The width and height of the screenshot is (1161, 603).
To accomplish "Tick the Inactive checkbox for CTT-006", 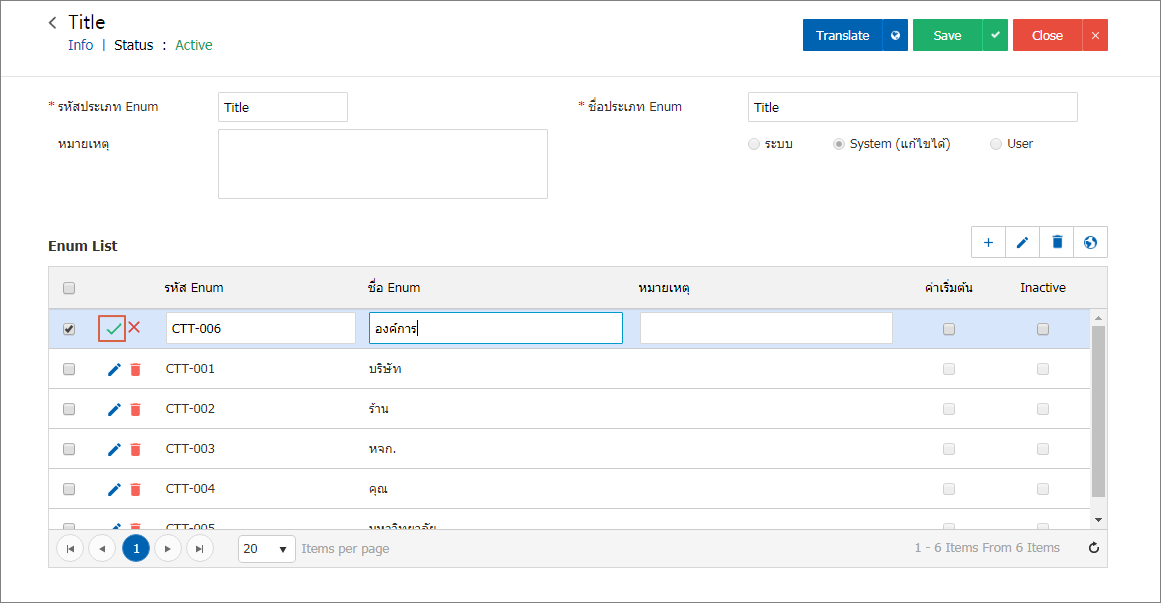I will tap(1043, 329).
